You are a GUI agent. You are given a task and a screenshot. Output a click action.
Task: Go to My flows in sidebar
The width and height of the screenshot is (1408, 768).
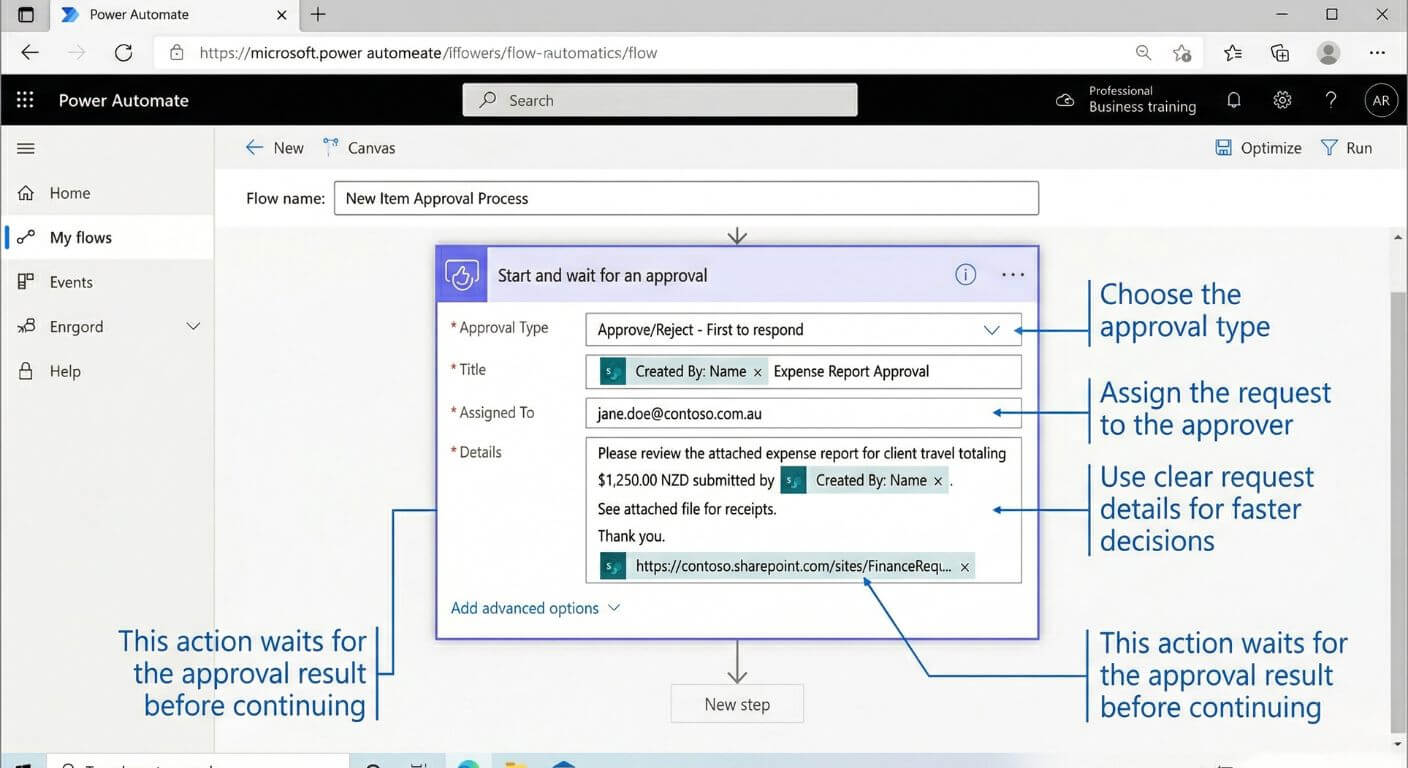click(80, 237)
